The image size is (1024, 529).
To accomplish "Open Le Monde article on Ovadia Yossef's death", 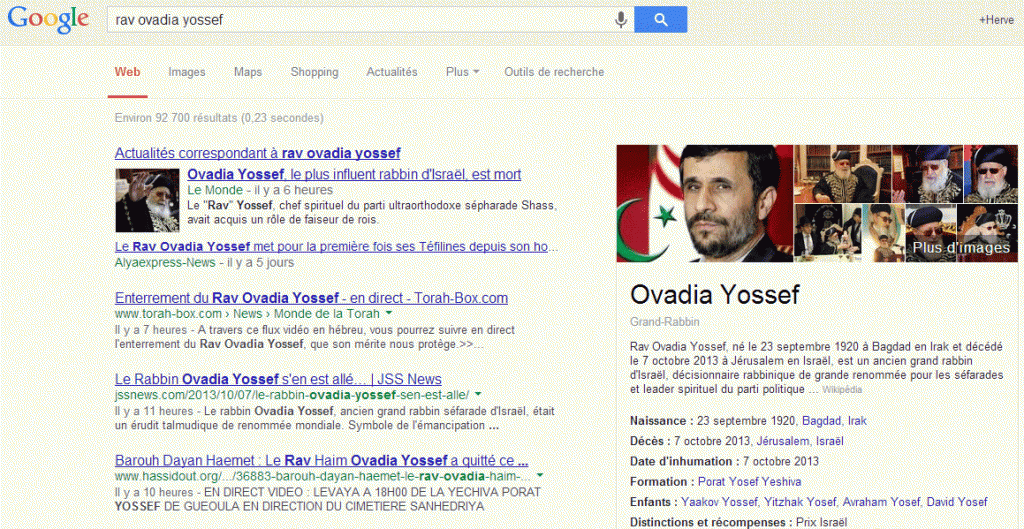I will (x=354, y=174).
